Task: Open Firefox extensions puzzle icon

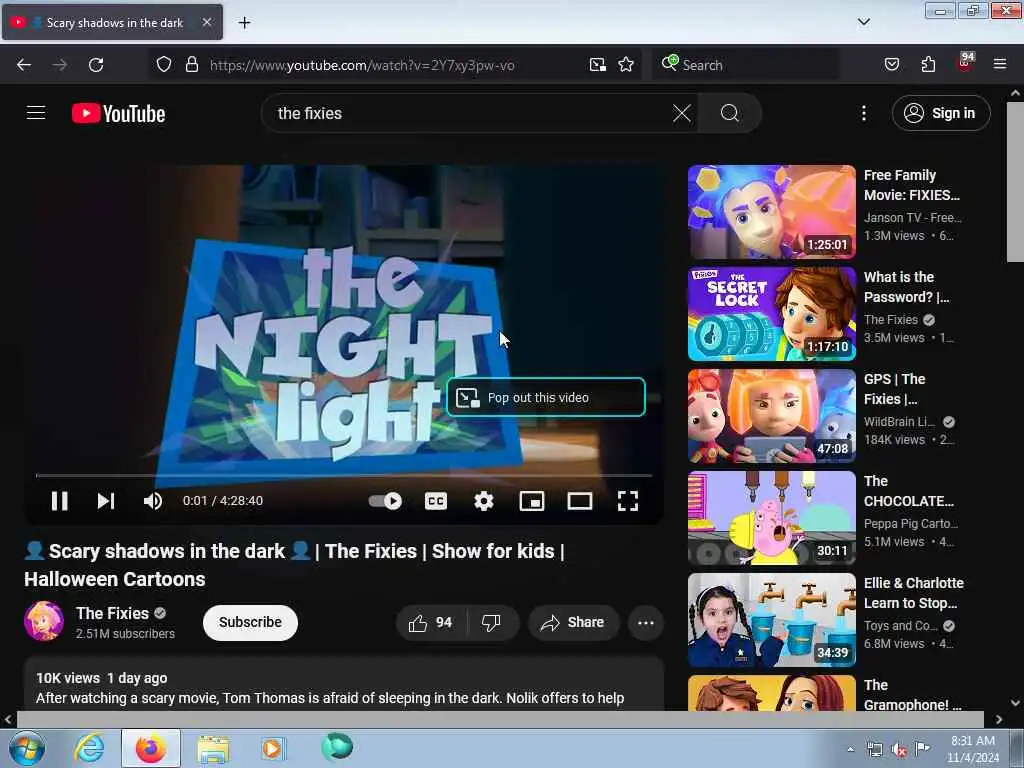Action: (x=928, y=65)
